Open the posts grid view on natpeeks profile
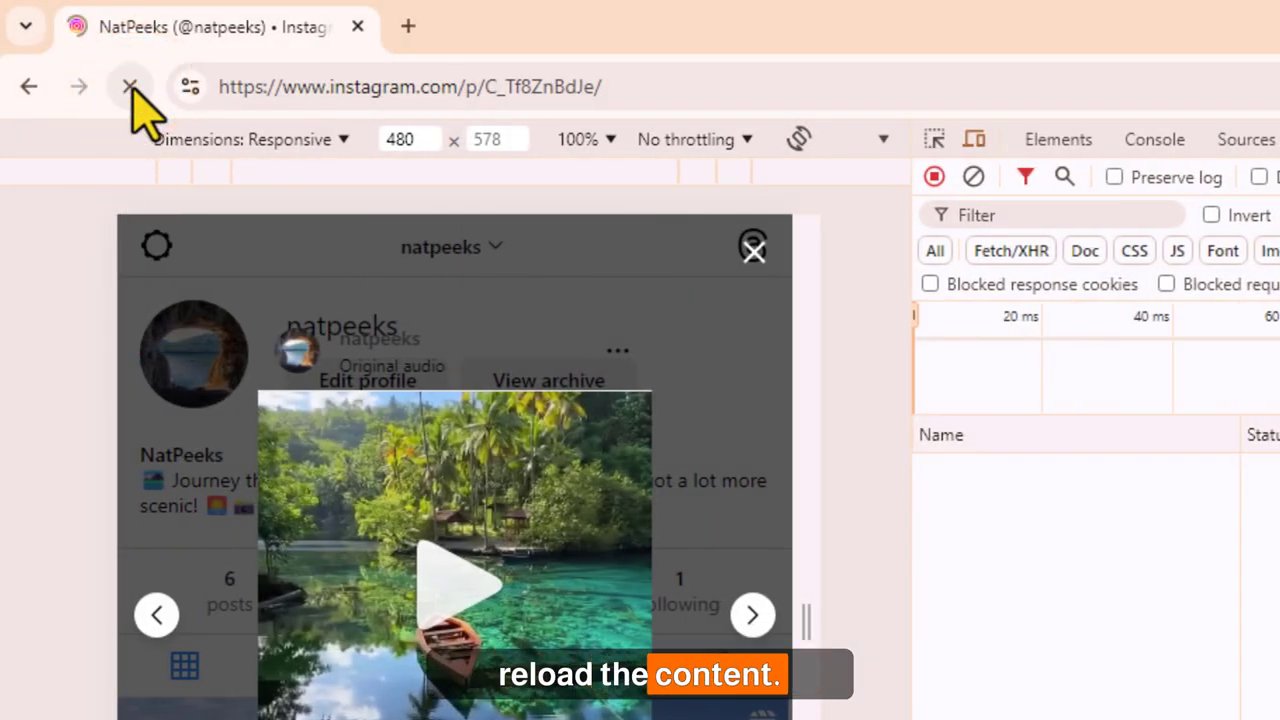 click(184, 665)
